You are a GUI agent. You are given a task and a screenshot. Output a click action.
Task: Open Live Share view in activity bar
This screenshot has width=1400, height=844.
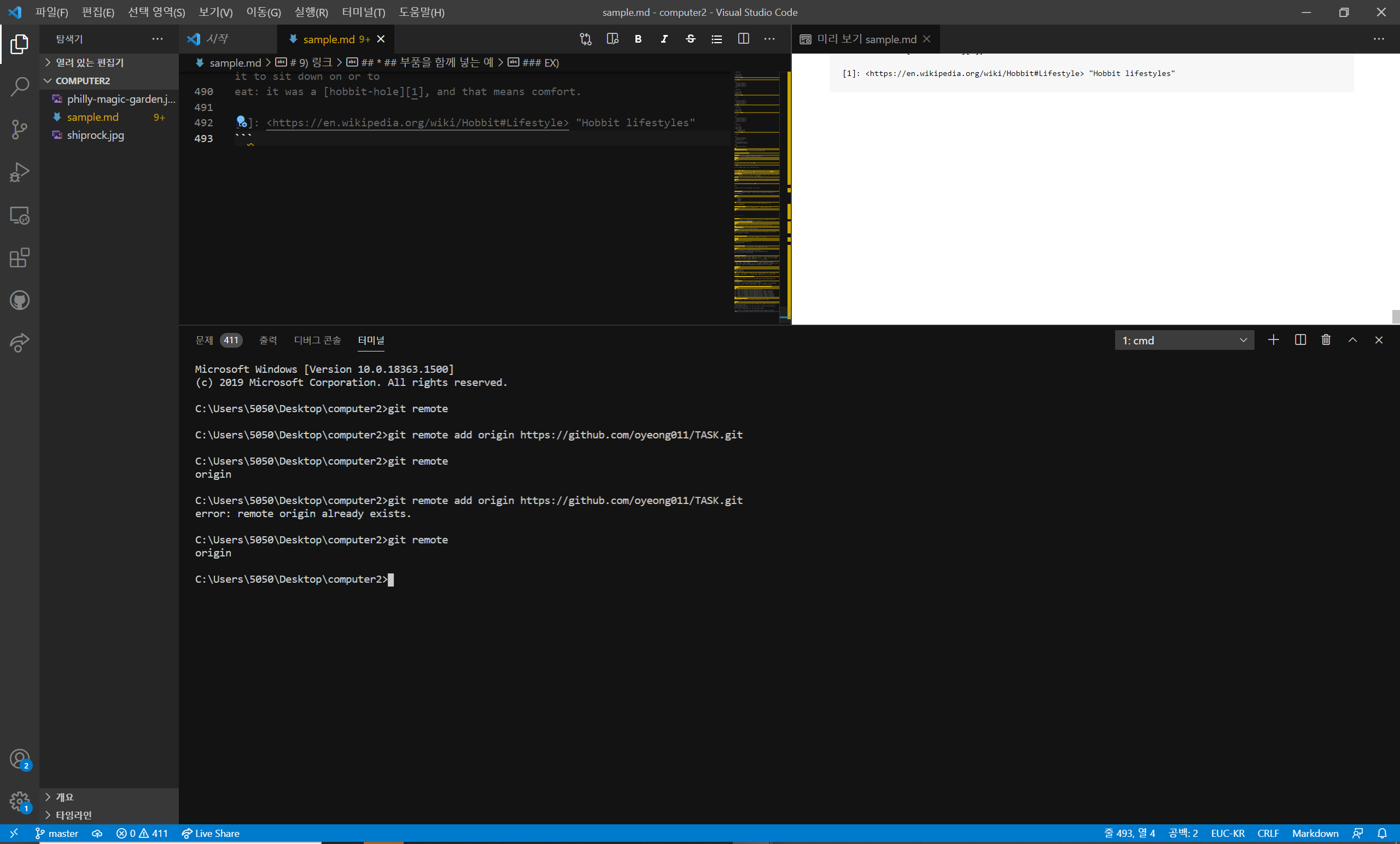(19, 343)
